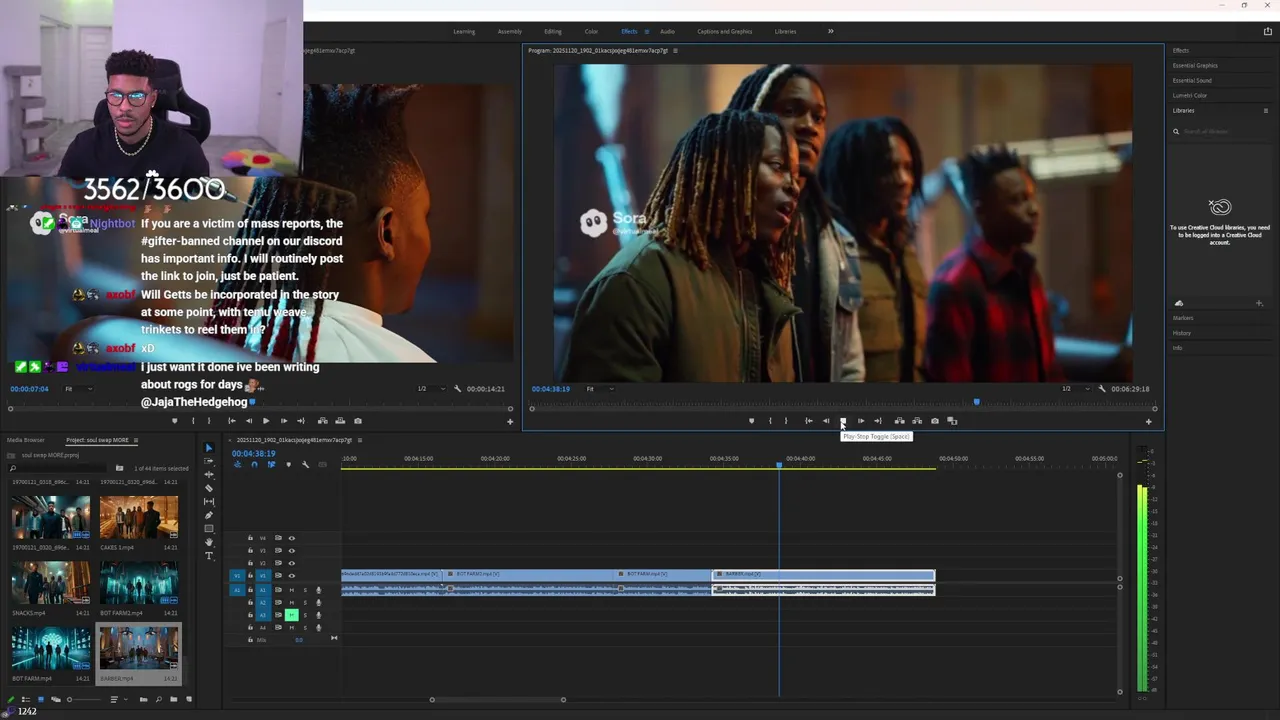Mark In point in Program Monitor
The width and height of the screenshot is (1280, 720).
pyautogui.click(x=770, y=421)
